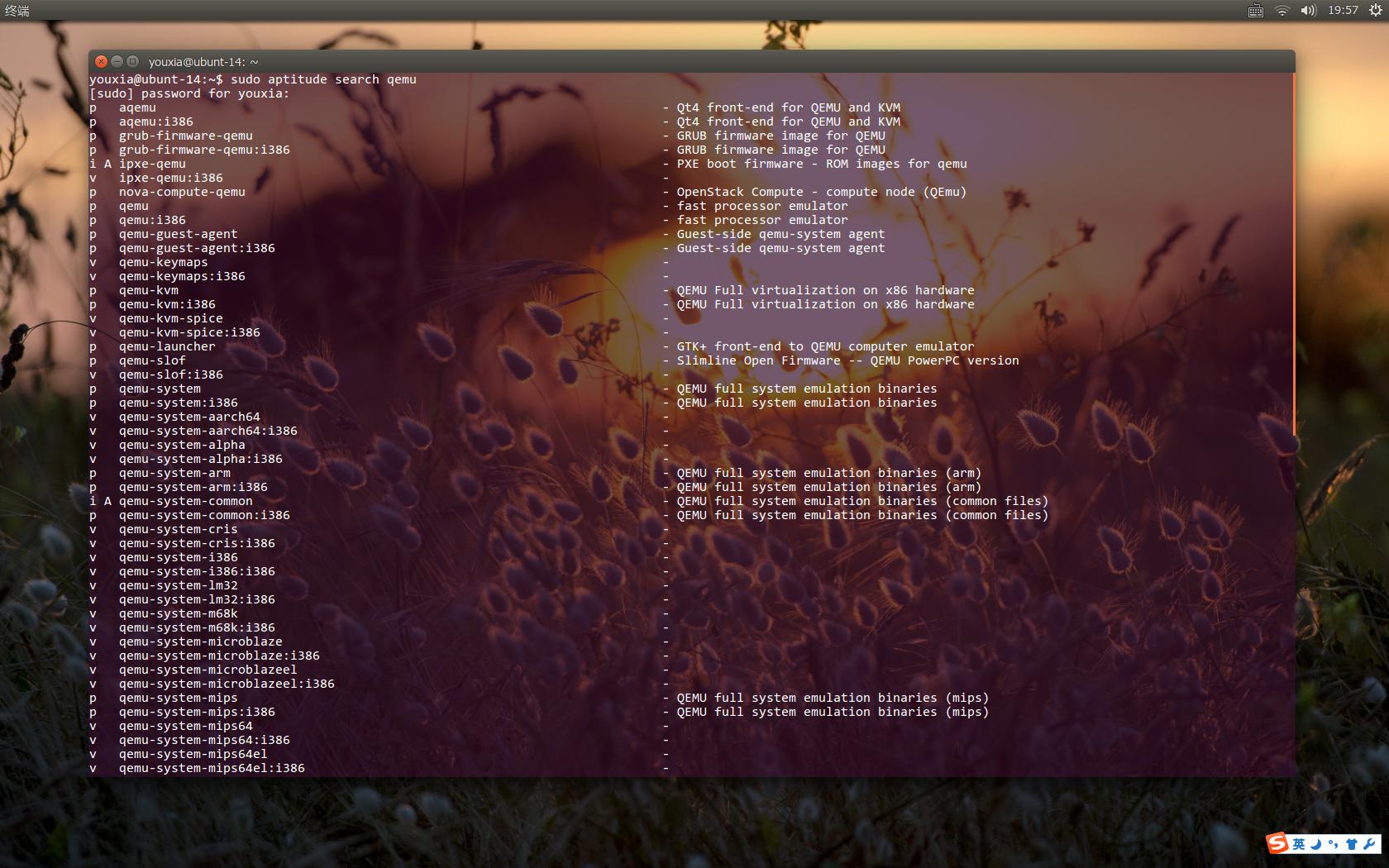This screenshot has width=1389, height=868.
Task: Click the qemu-system-alpha package name
Action: click(x=182, y=445)
